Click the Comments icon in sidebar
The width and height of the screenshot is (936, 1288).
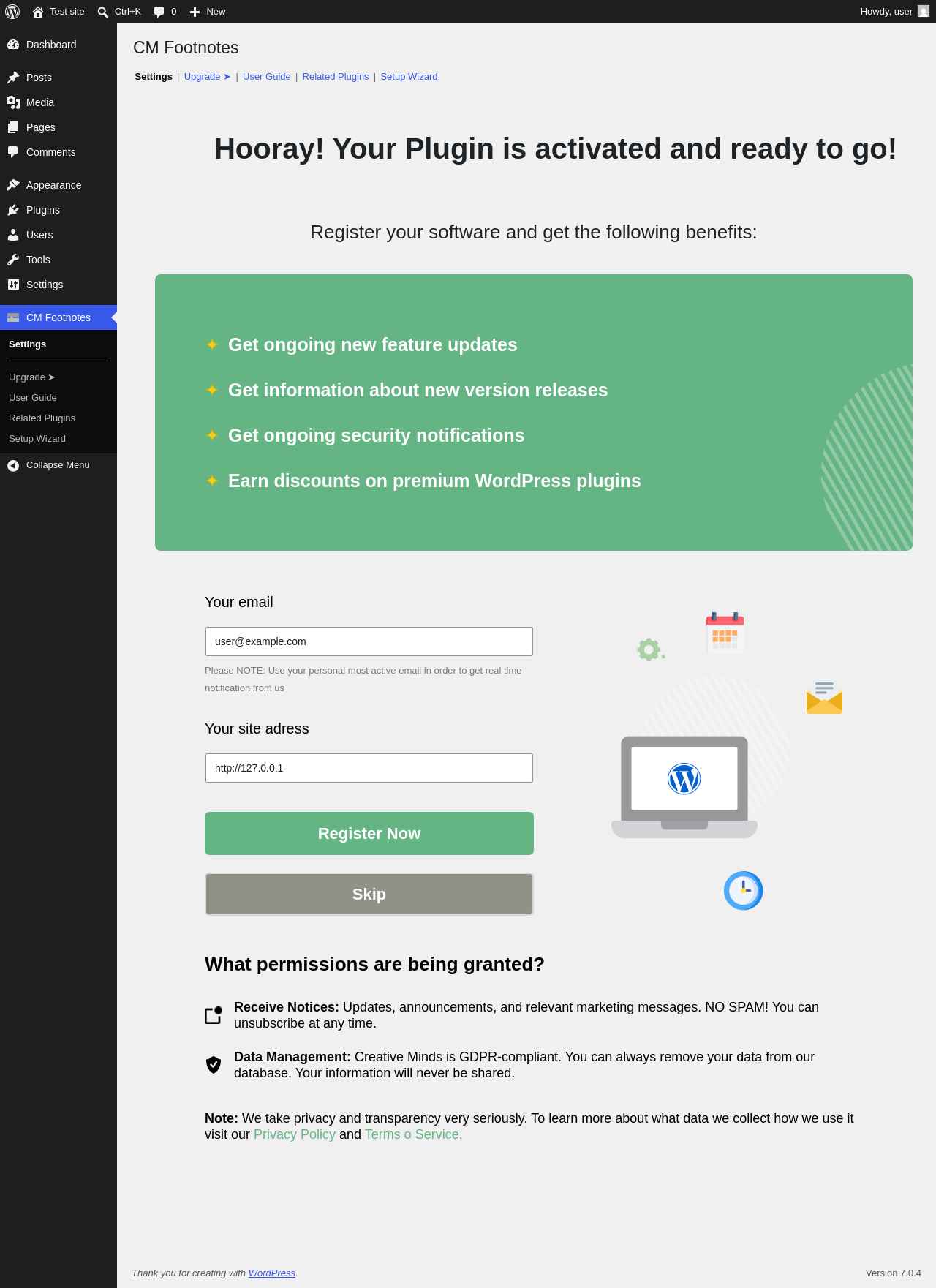pyautogui.click(x=13, y=152)
